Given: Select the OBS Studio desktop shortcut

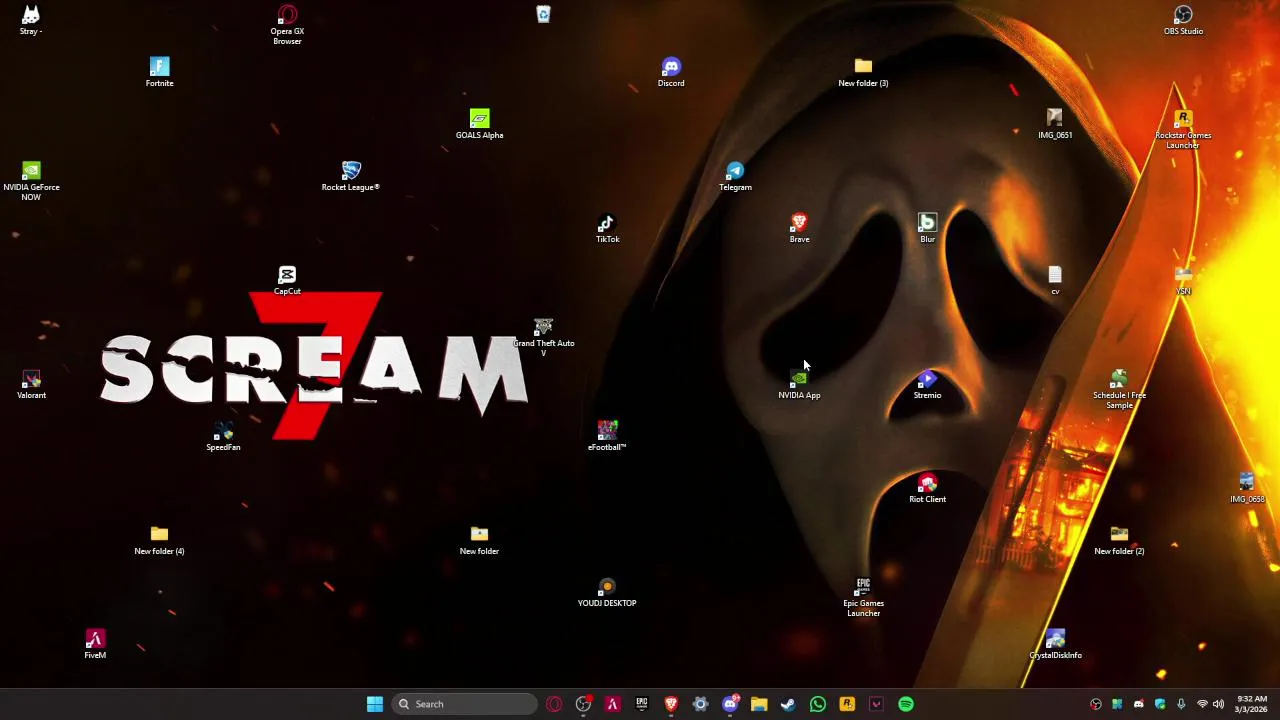Looking at the screenshot, I should point(1183,20).
